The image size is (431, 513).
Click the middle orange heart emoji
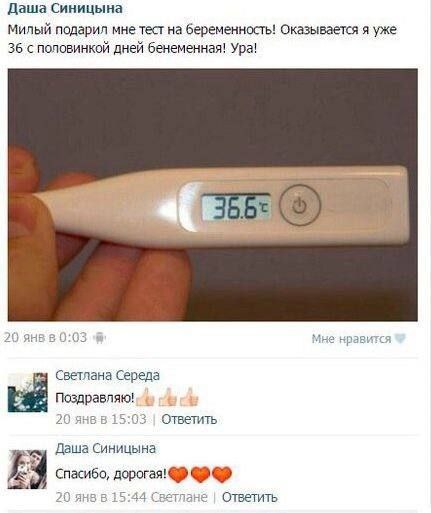(200, 474)
